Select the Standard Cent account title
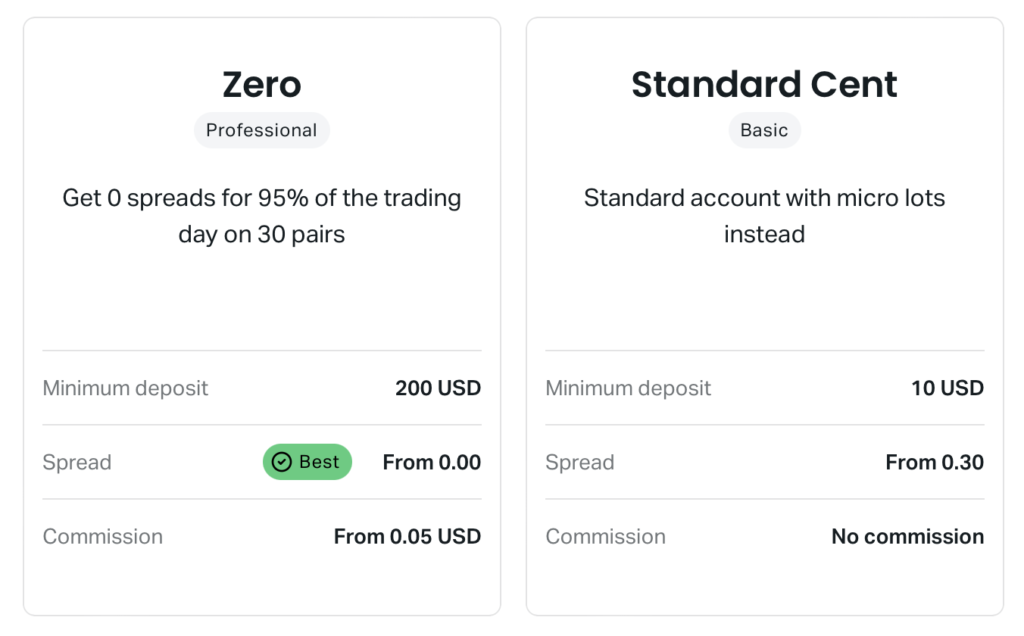This screenshot has width=1024, height=636. click(x=764, y=84)
